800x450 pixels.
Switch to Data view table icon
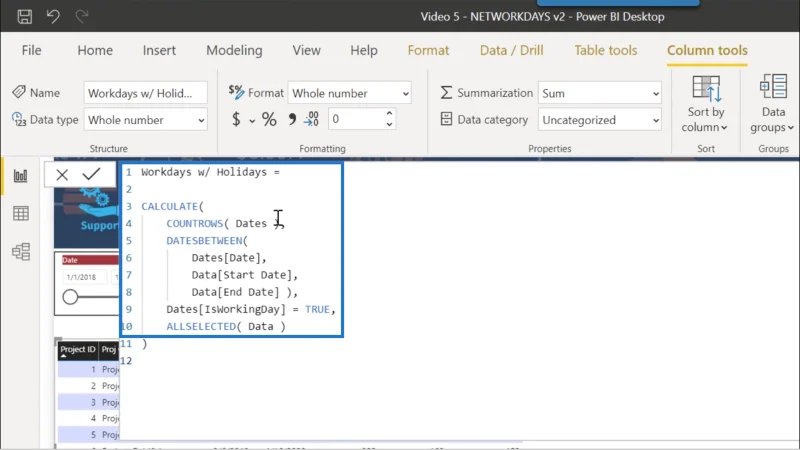click(20, 213)
